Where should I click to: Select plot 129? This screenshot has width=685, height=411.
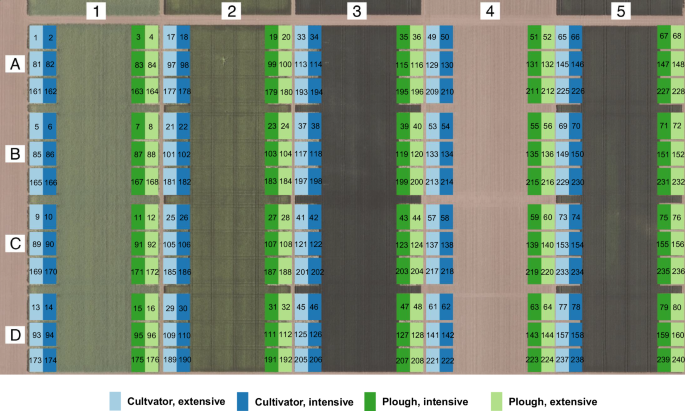(x=432, y=65)
